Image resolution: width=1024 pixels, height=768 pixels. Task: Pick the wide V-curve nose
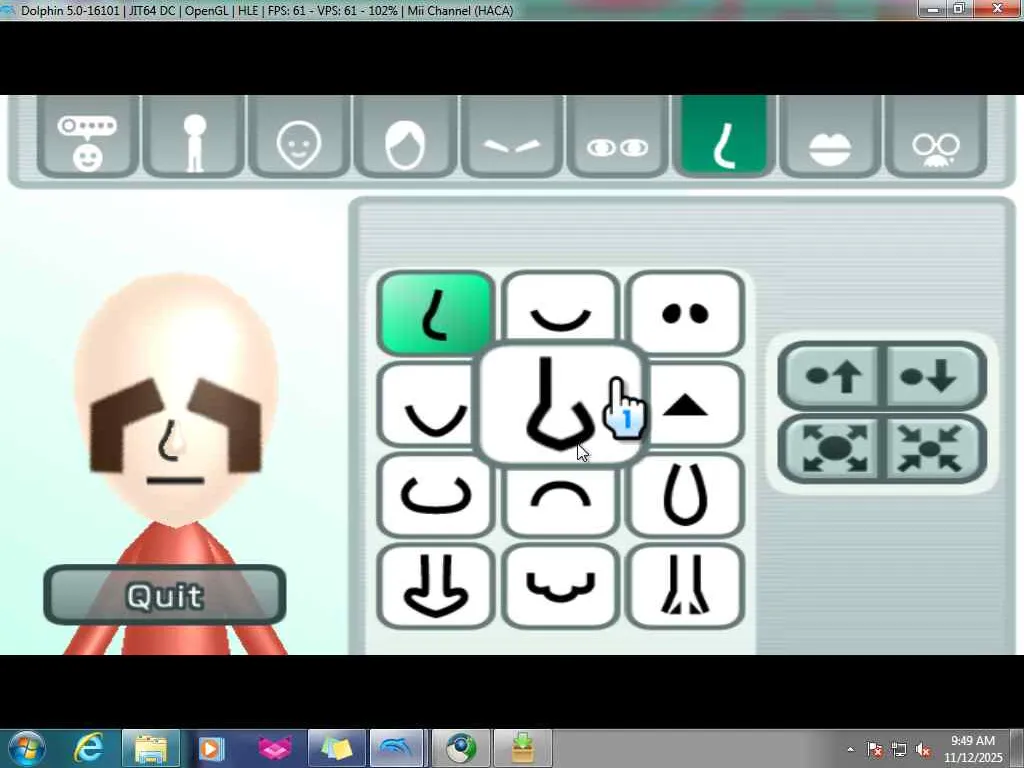428,405
